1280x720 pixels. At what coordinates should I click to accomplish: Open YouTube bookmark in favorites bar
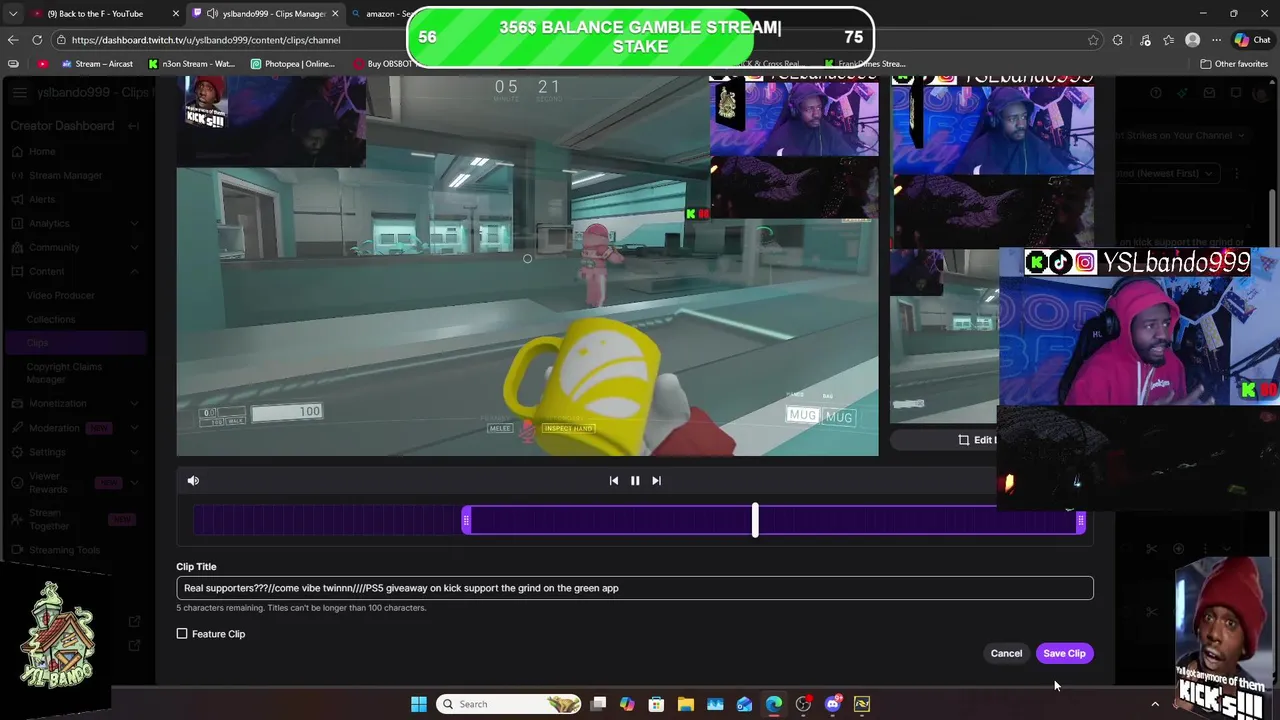click(x=42, y=64)
